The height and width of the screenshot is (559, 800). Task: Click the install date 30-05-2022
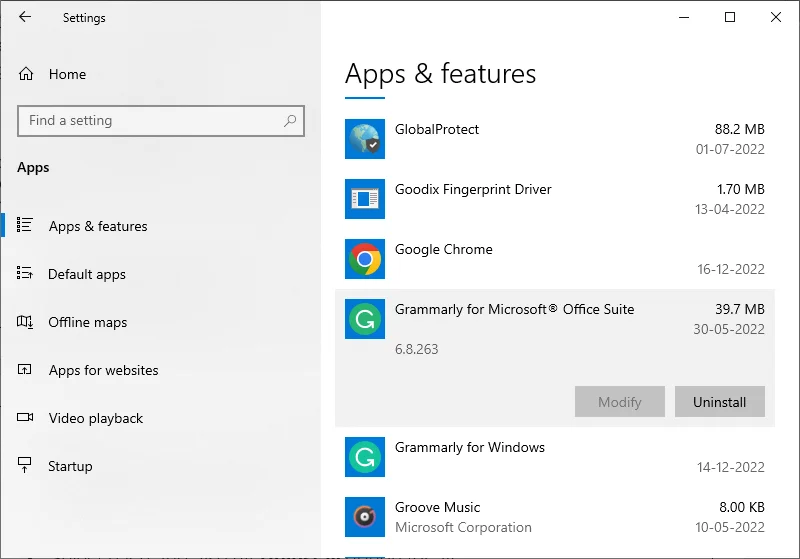coord(729,329)
